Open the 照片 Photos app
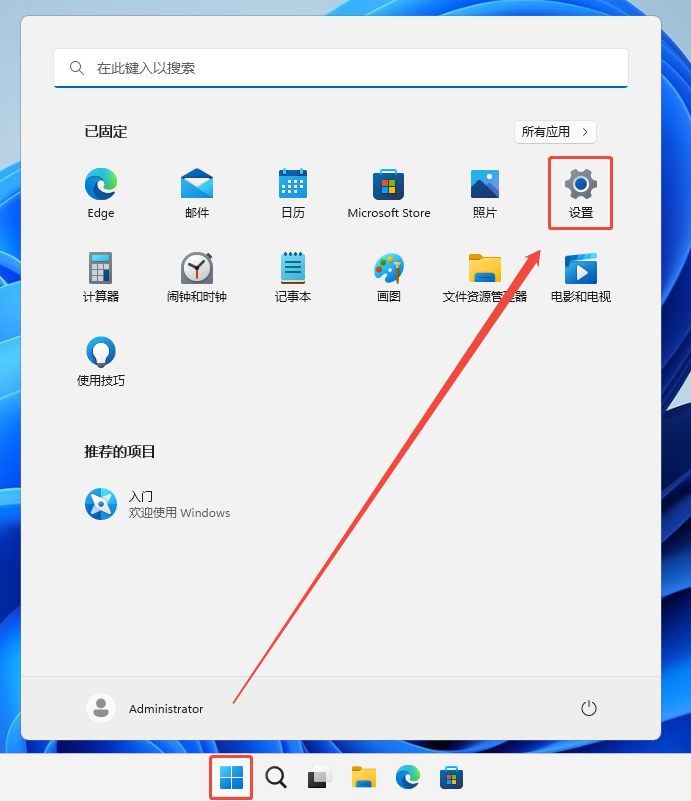The height and width of the screenshot is (801, 691). pos(485,193)
